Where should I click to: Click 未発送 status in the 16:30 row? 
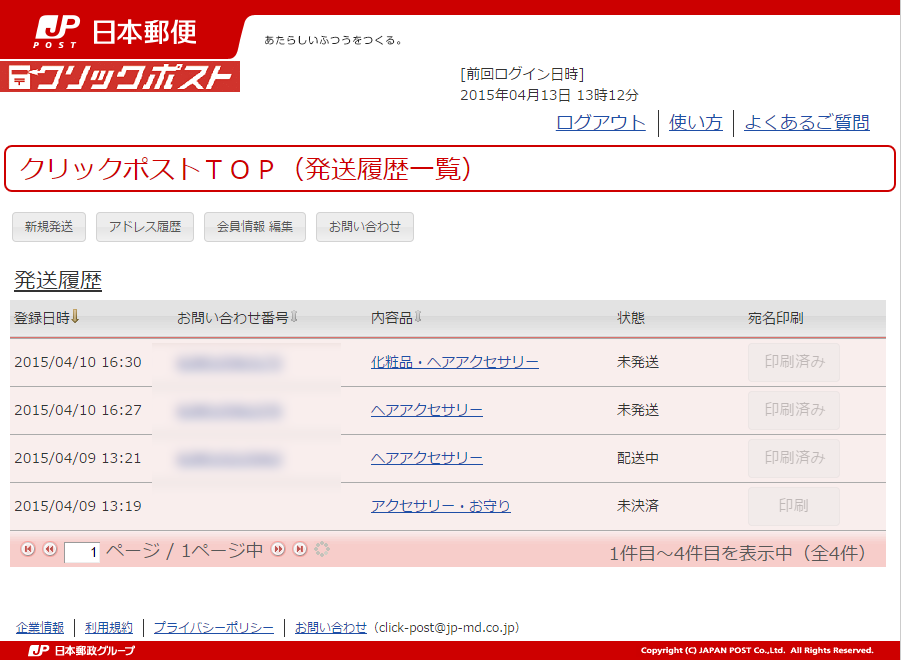click(638, 362)
